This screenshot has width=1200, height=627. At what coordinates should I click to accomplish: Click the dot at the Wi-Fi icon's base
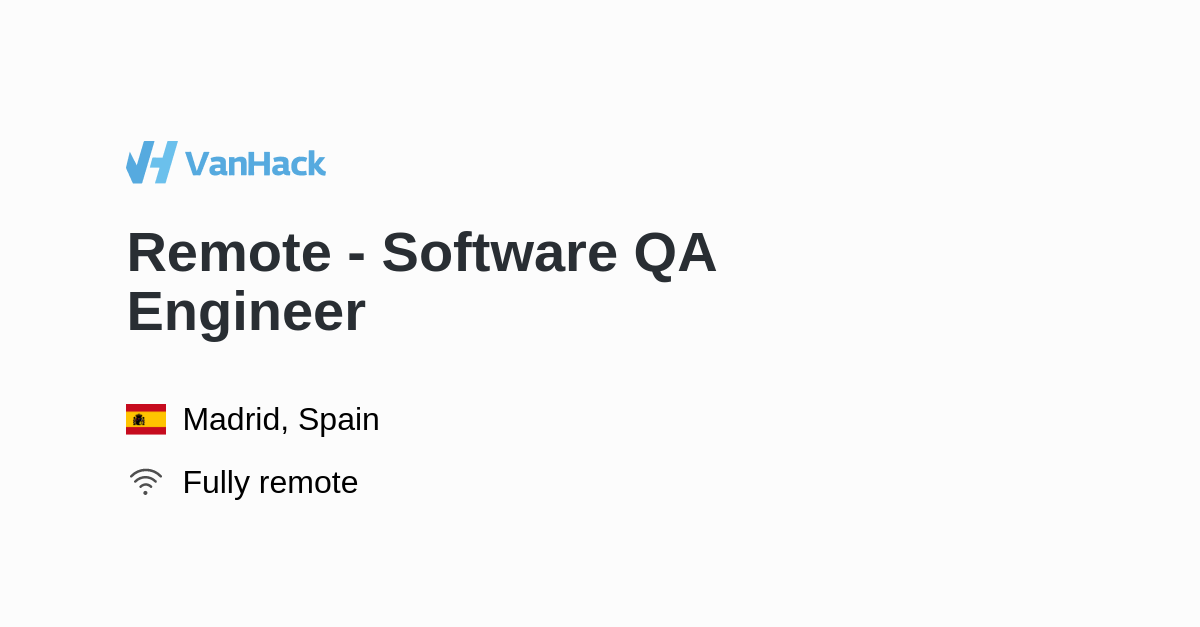click(x=145, y=492)
